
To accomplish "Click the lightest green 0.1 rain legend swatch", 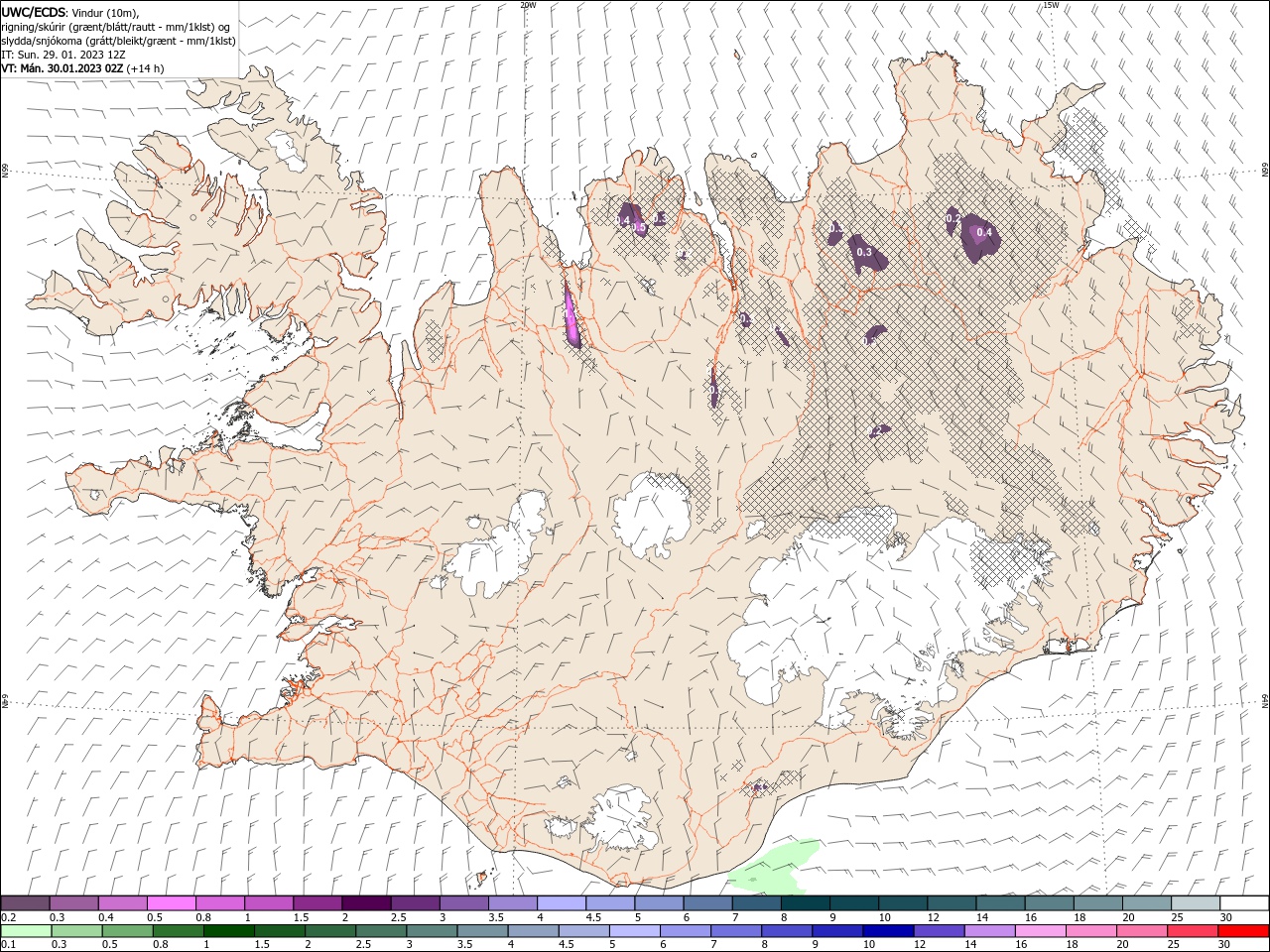I will (x=26, y=931).
